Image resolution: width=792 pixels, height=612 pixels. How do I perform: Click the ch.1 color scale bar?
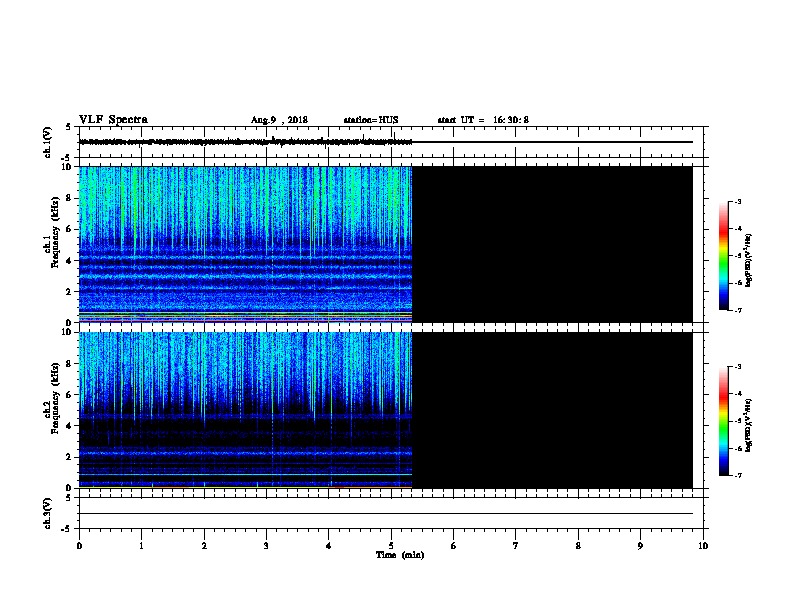coord(723,256)
